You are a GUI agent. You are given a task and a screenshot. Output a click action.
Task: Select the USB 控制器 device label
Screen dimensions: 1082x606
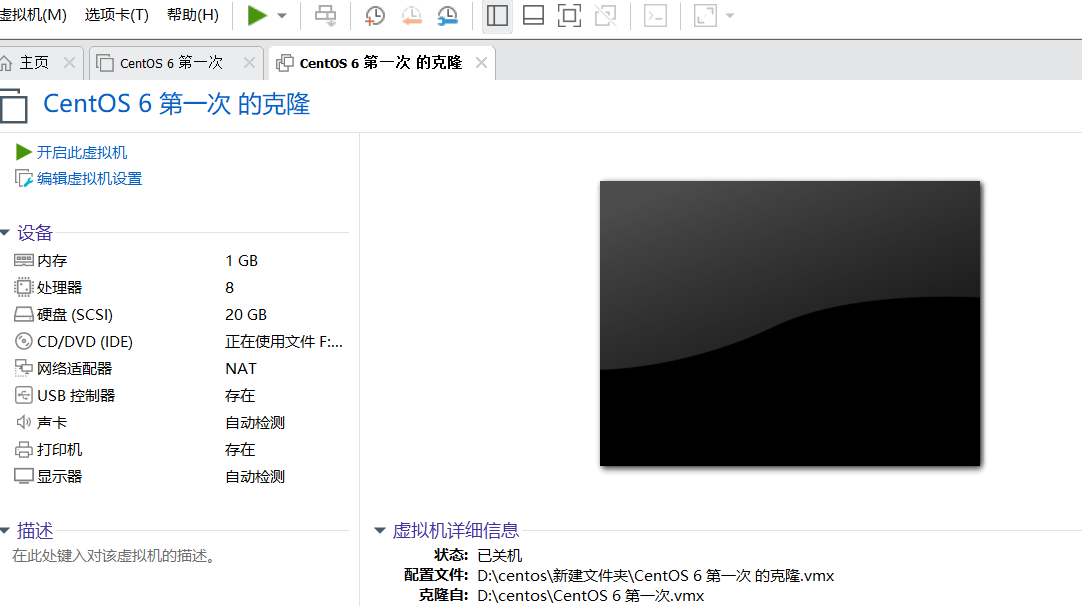[x=76, y=395]
